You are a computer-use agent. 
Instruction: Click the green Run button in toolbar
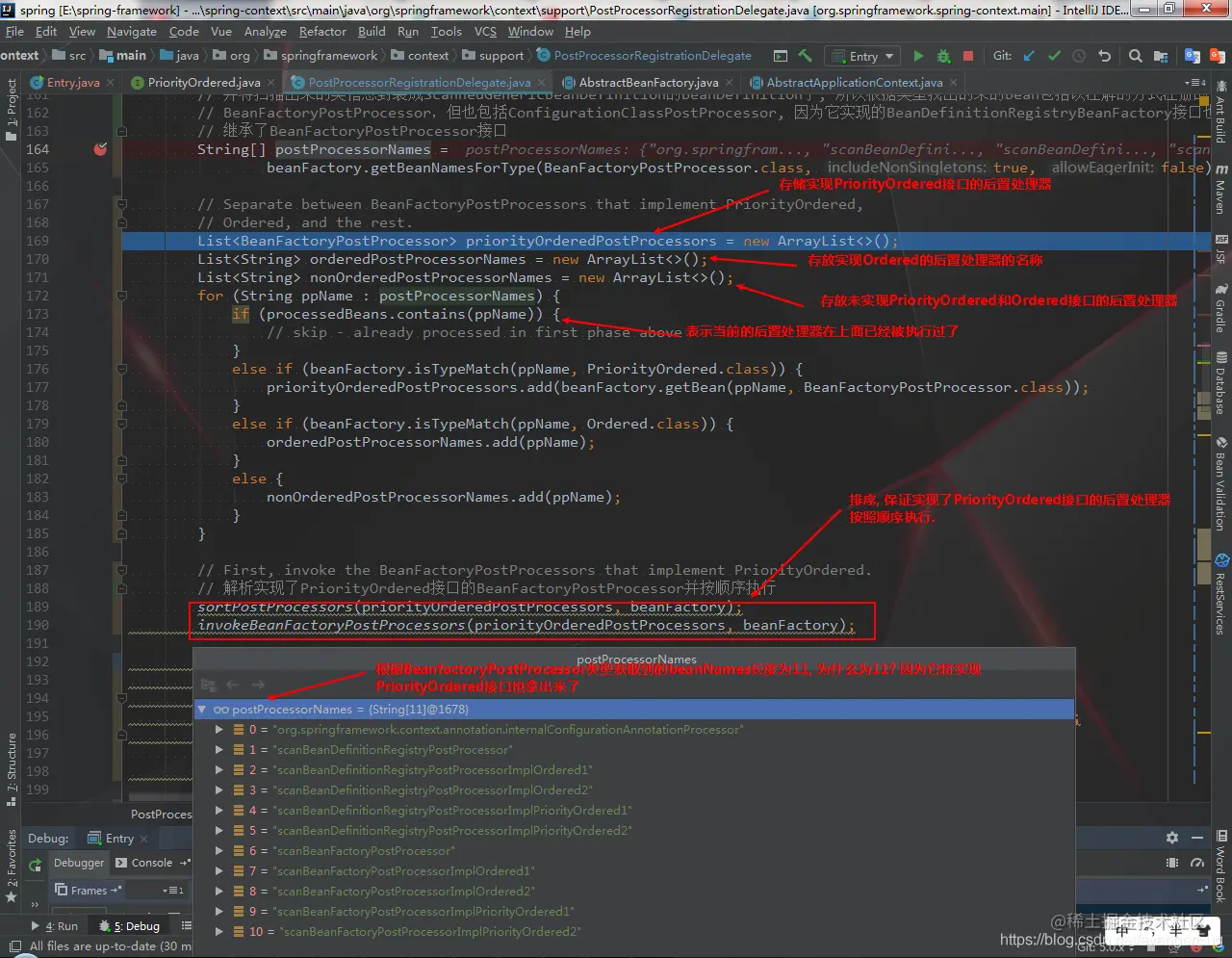tap(918, 56)
